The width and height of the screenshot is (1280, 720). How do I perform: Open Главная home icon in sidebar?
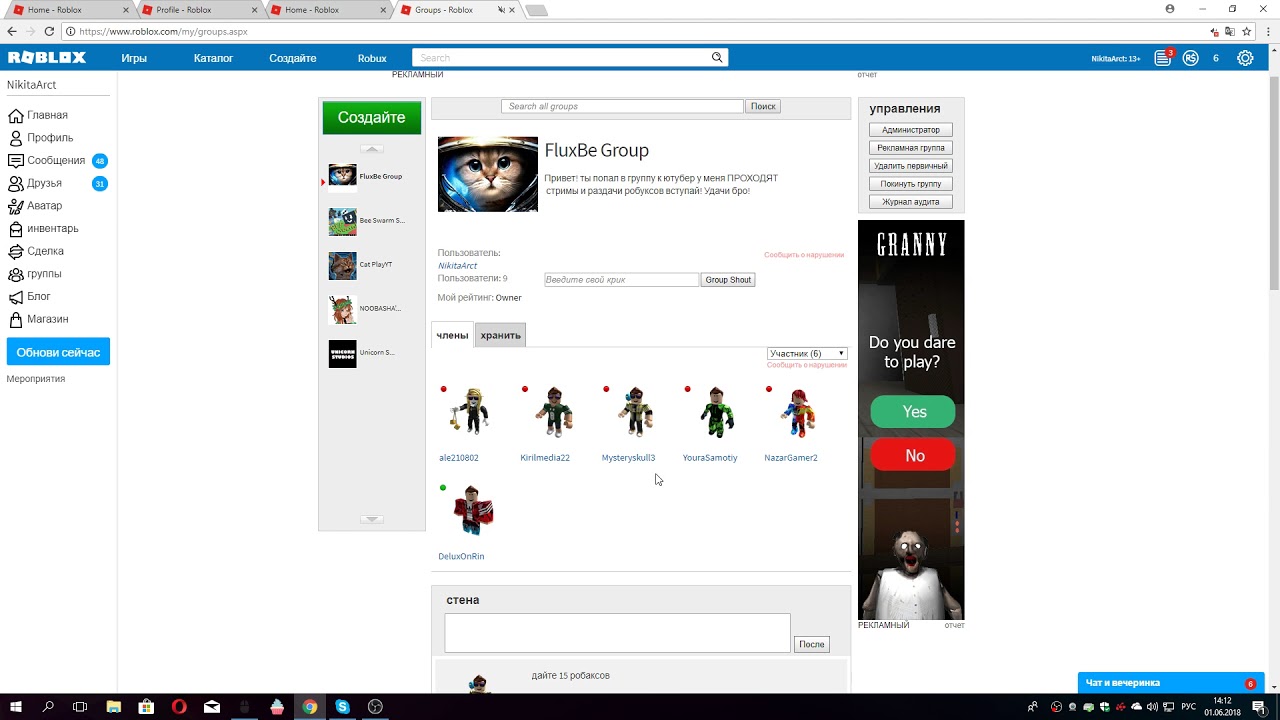coord(16,115)
